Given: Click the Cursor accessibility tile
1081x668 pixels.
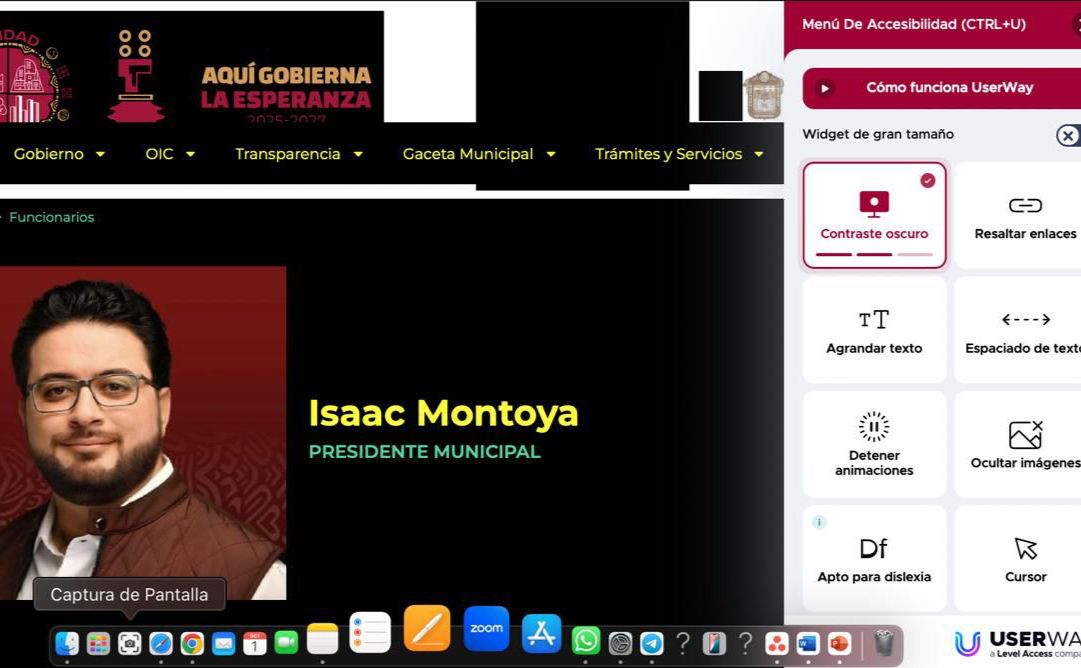Looking at the screenshot, I should click(x=1020, y=558).
